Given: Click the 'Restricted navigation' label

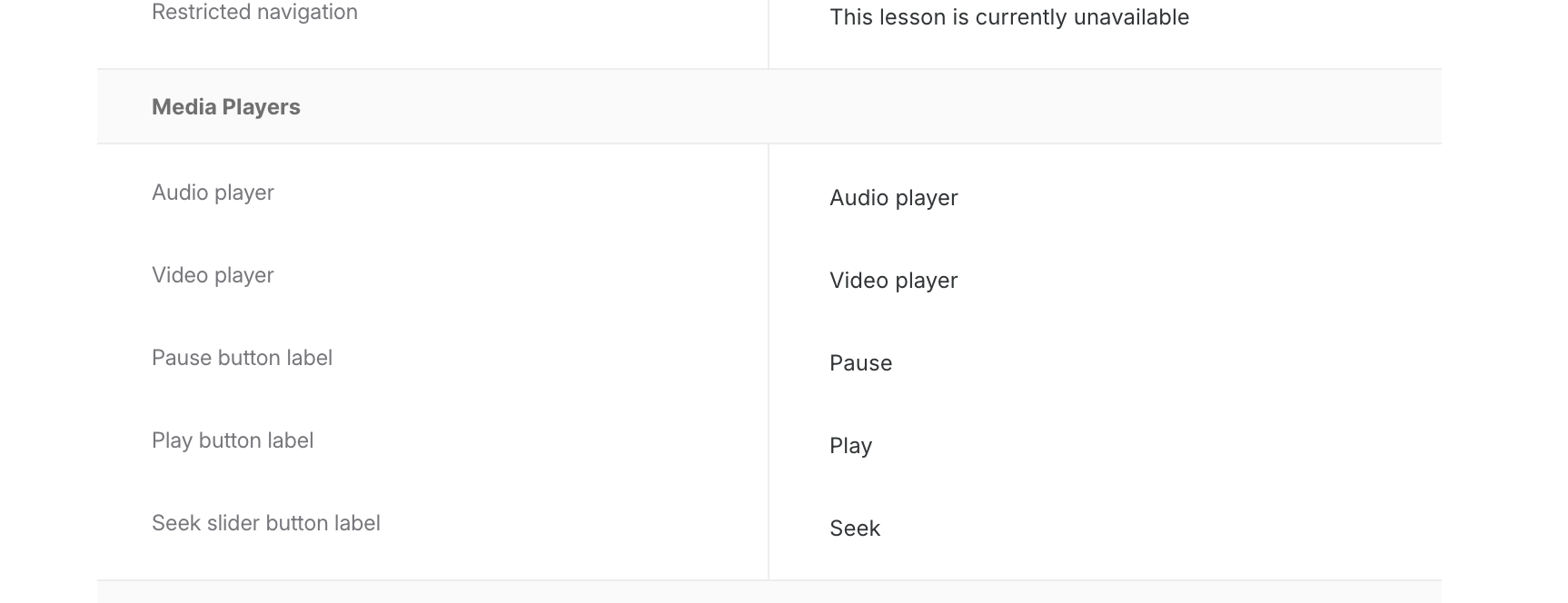Looking at the screenshot, I should click(x=254, y=12).
